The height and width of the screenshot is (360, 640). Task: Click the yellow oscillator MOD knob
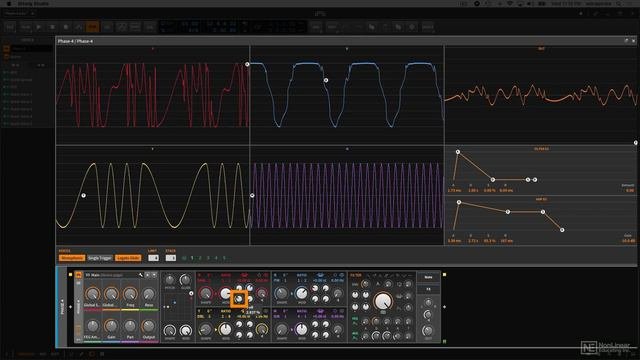pos(225,329)
